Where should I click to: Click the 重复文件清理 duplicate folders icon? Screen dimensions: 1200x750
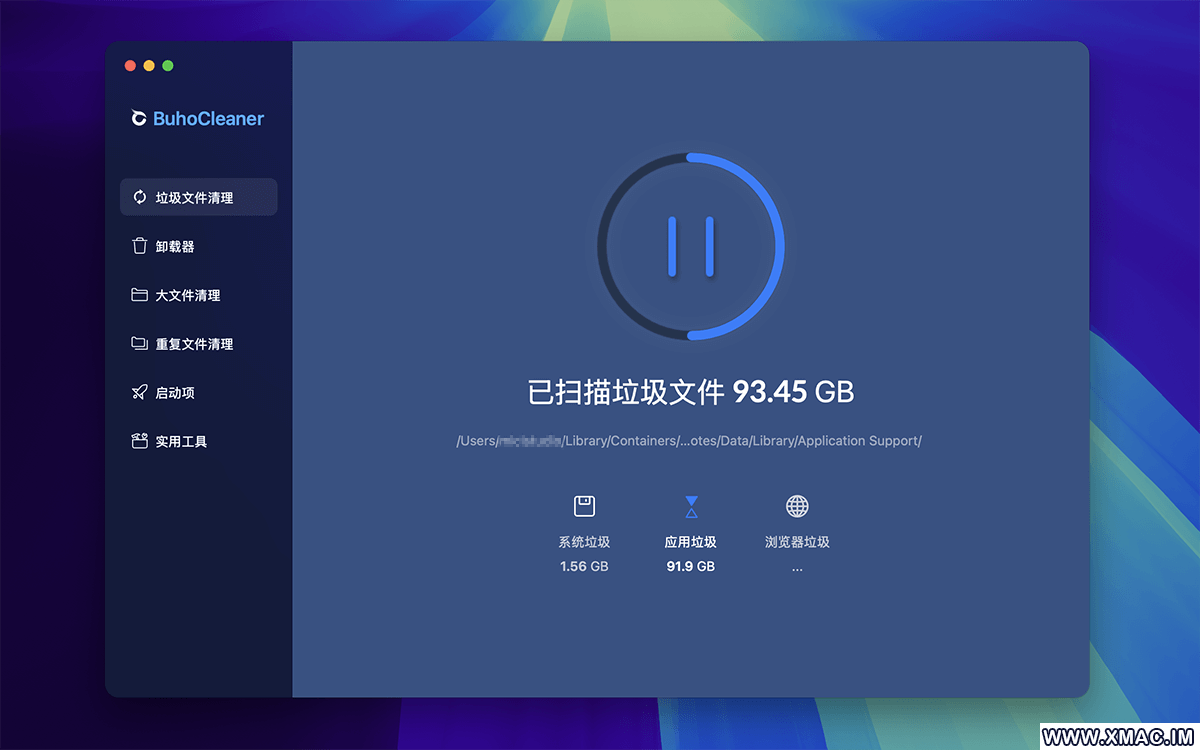(140, 344)
